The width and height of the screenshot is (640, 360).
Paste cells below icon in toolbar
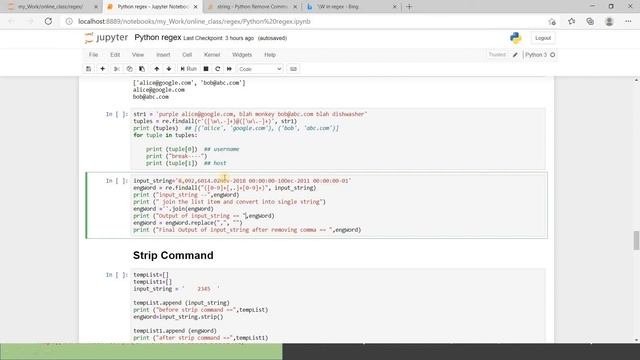pyautogui.click(x=142, y=69)
